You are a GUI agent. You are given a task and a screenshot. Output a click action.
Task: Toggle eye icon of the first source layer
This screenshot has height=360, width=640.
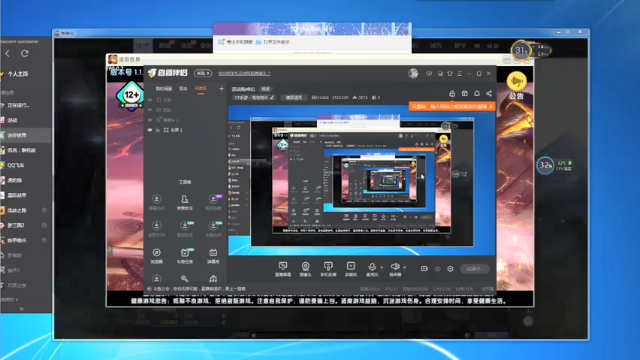[x=150, y=100]
